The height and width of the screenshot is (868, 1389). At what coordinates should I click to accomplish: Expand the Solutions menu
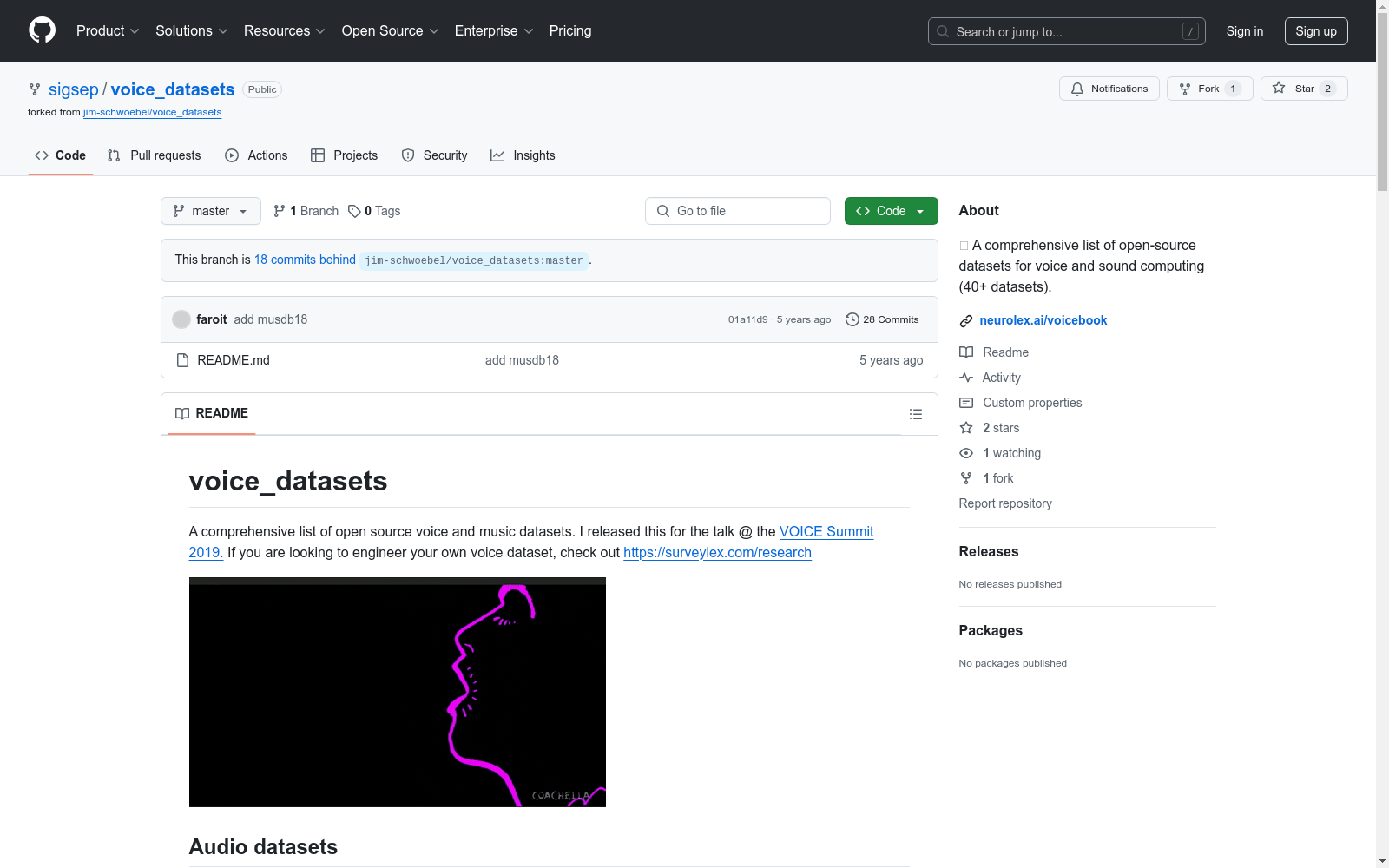coord(192,30)
